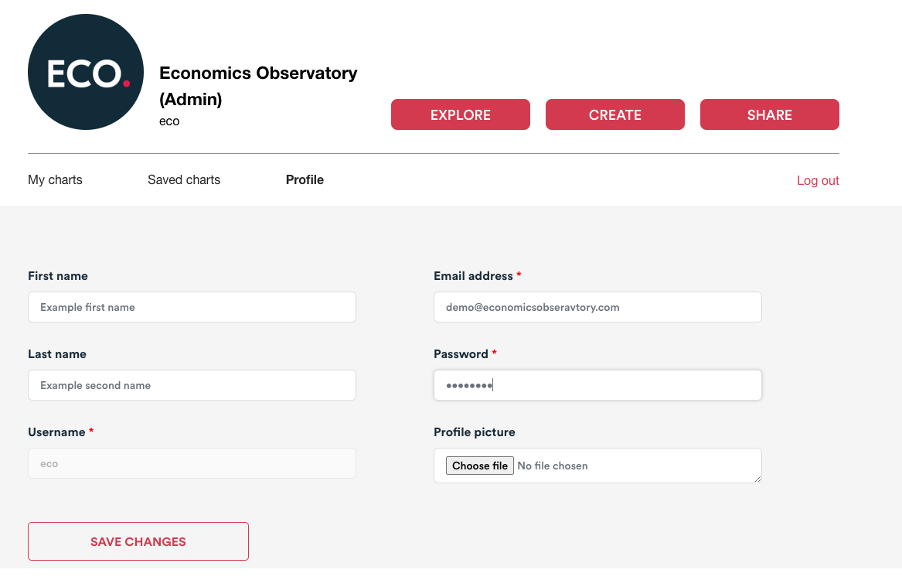The width and height of the screenshot is (902, 580).
Task: Save changes to the profile
Action: [x=138, y=541]
